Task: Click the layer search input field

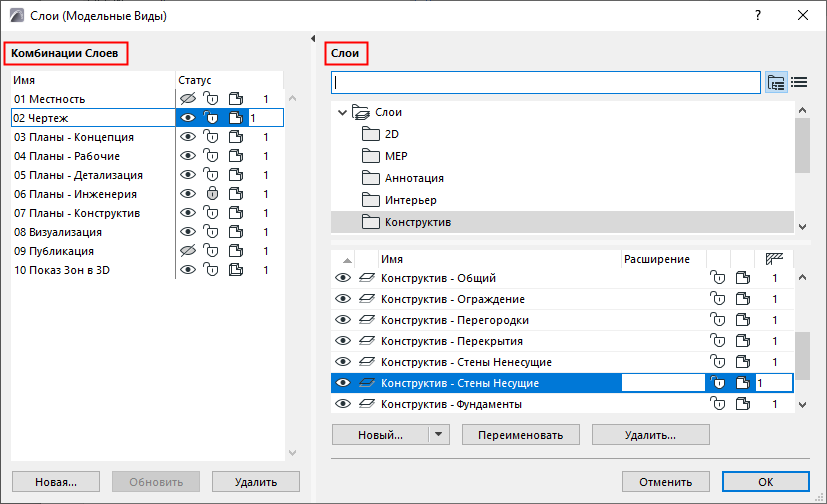Action: pyautogui.click(x=545, y=82)
